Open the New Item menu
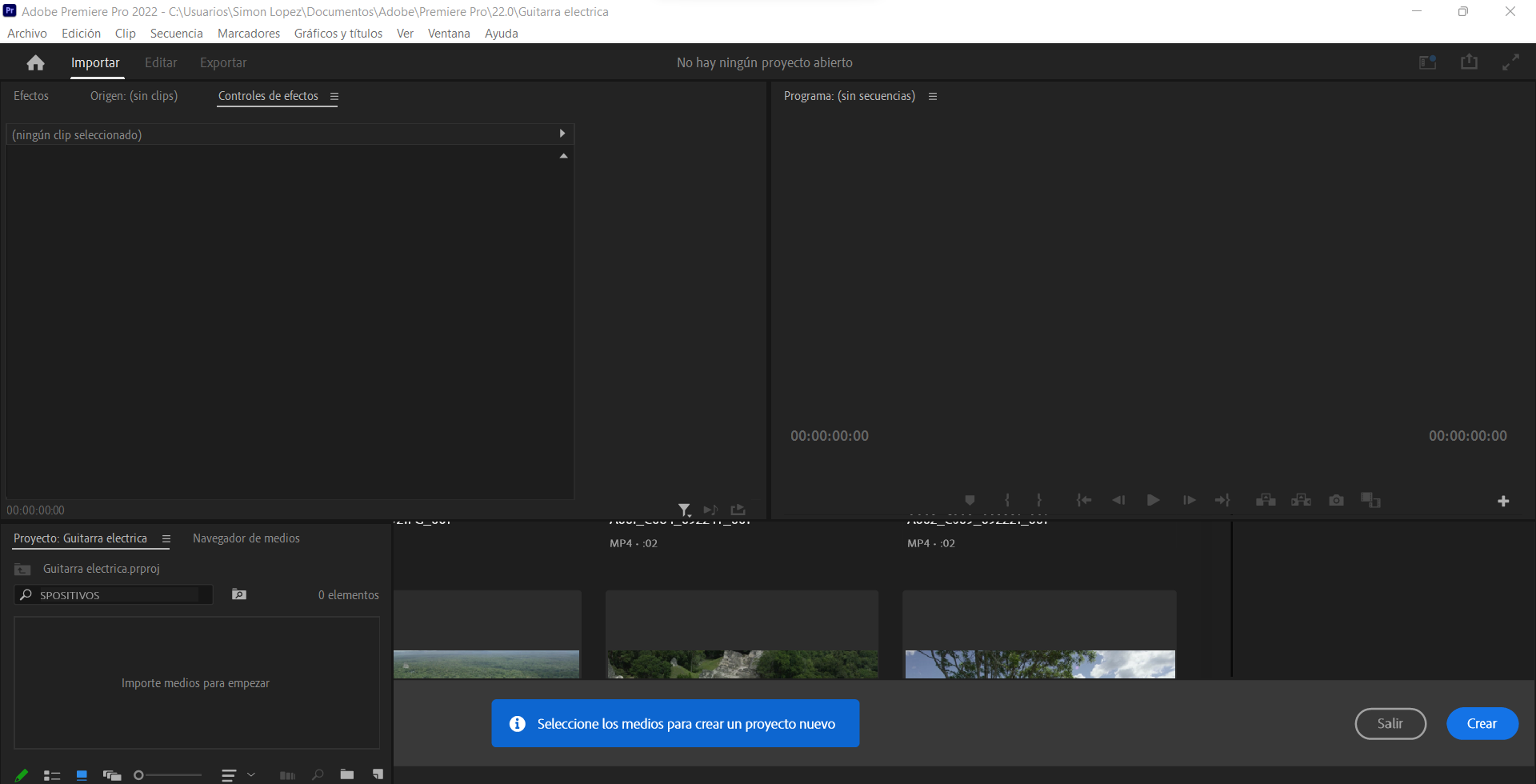 tap(378, 774)
